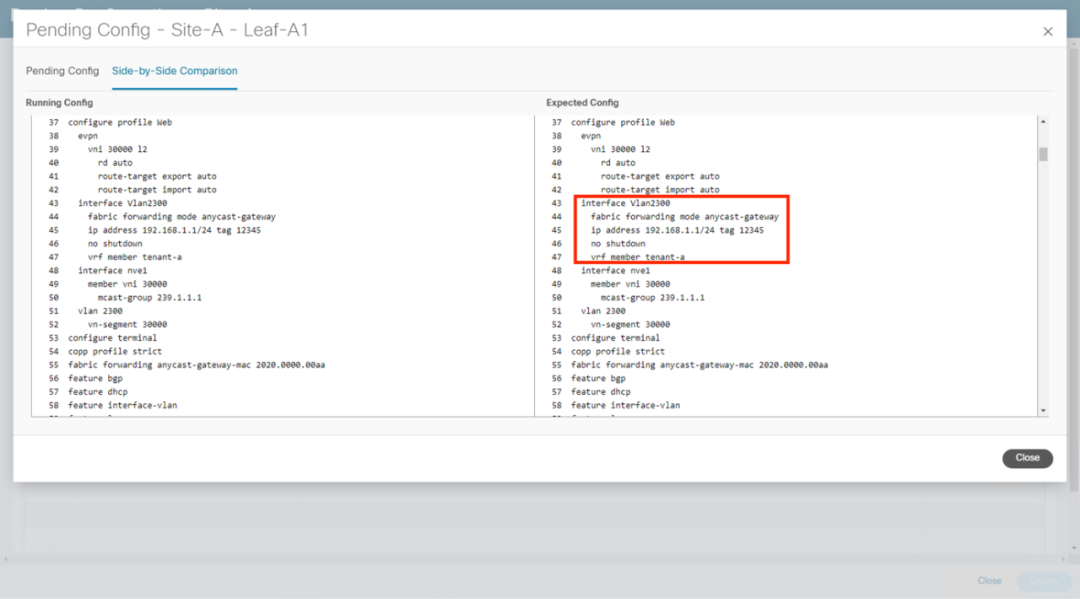Click the dialog title Pending Config - Site-A - Leaf-A1

point(167,30)
